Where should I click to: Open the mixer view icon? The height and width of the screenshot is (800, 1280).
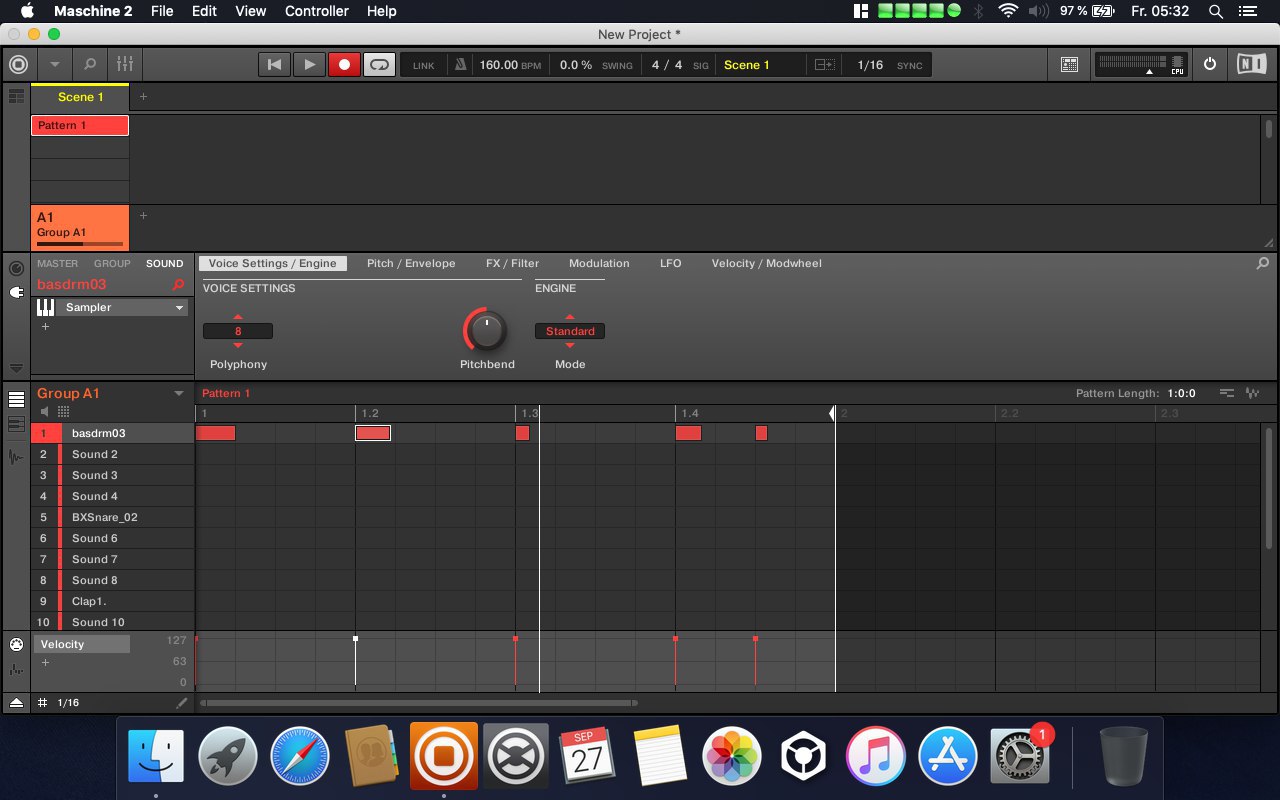click(x=125, y=65)
